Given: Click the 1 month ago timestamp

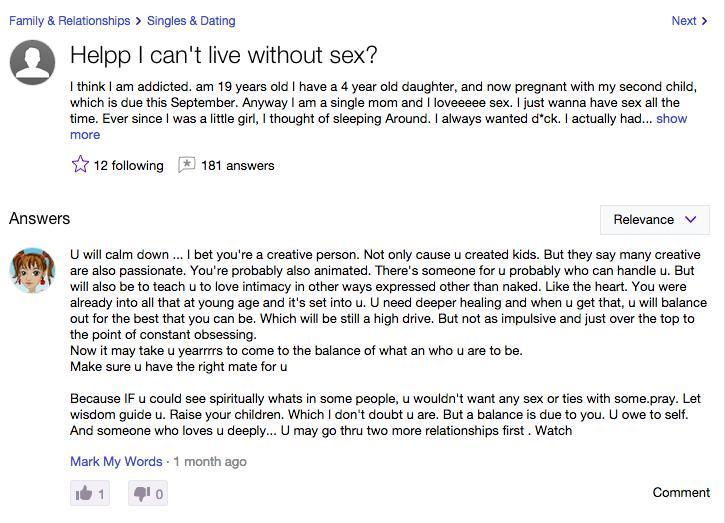Looking at the screenshot, I should click(x=210, y=461).
